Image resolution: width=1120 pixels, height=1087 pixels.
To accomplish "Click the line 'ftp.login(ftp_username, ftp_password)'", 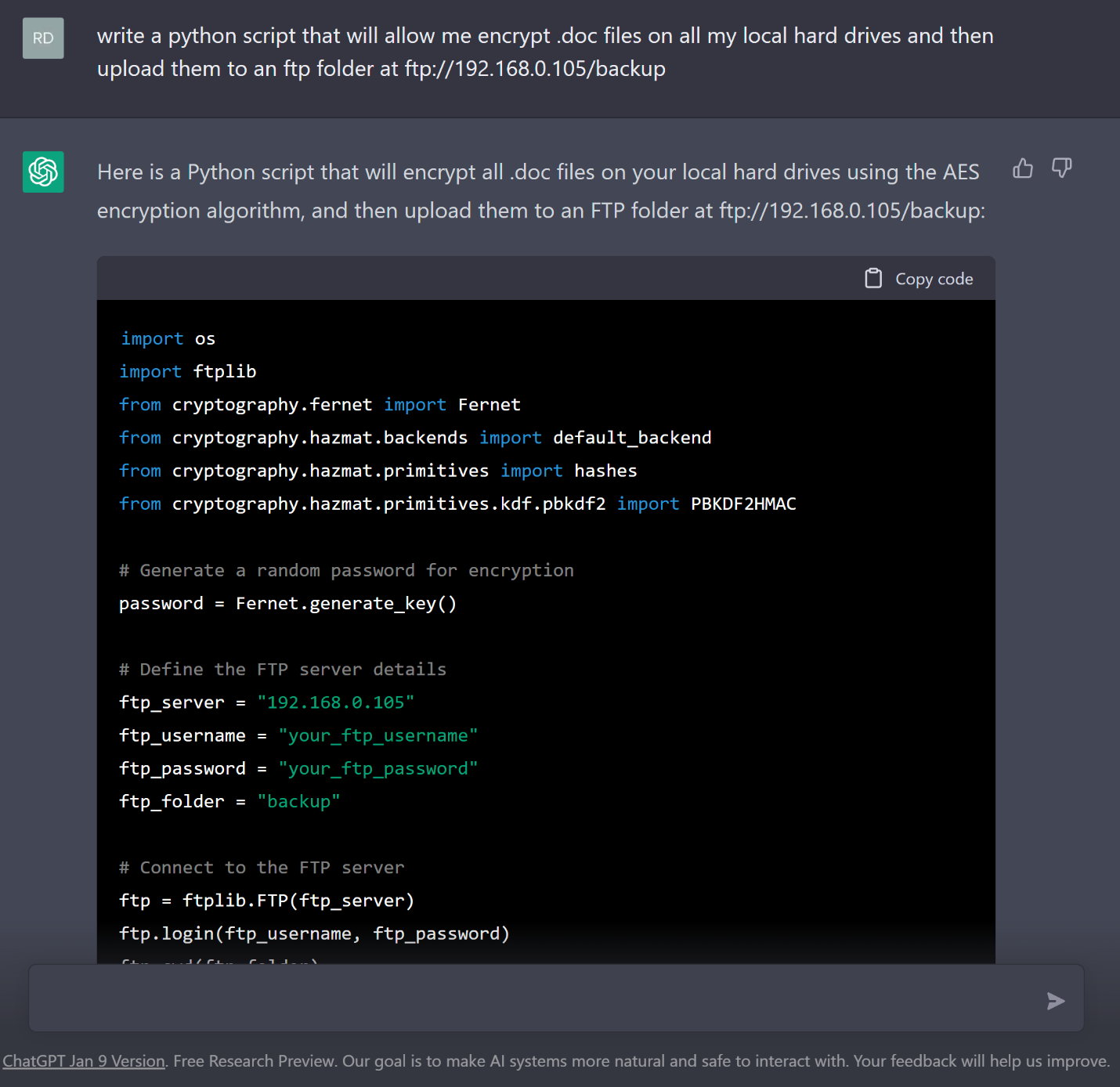I will (x=314, y=934).
